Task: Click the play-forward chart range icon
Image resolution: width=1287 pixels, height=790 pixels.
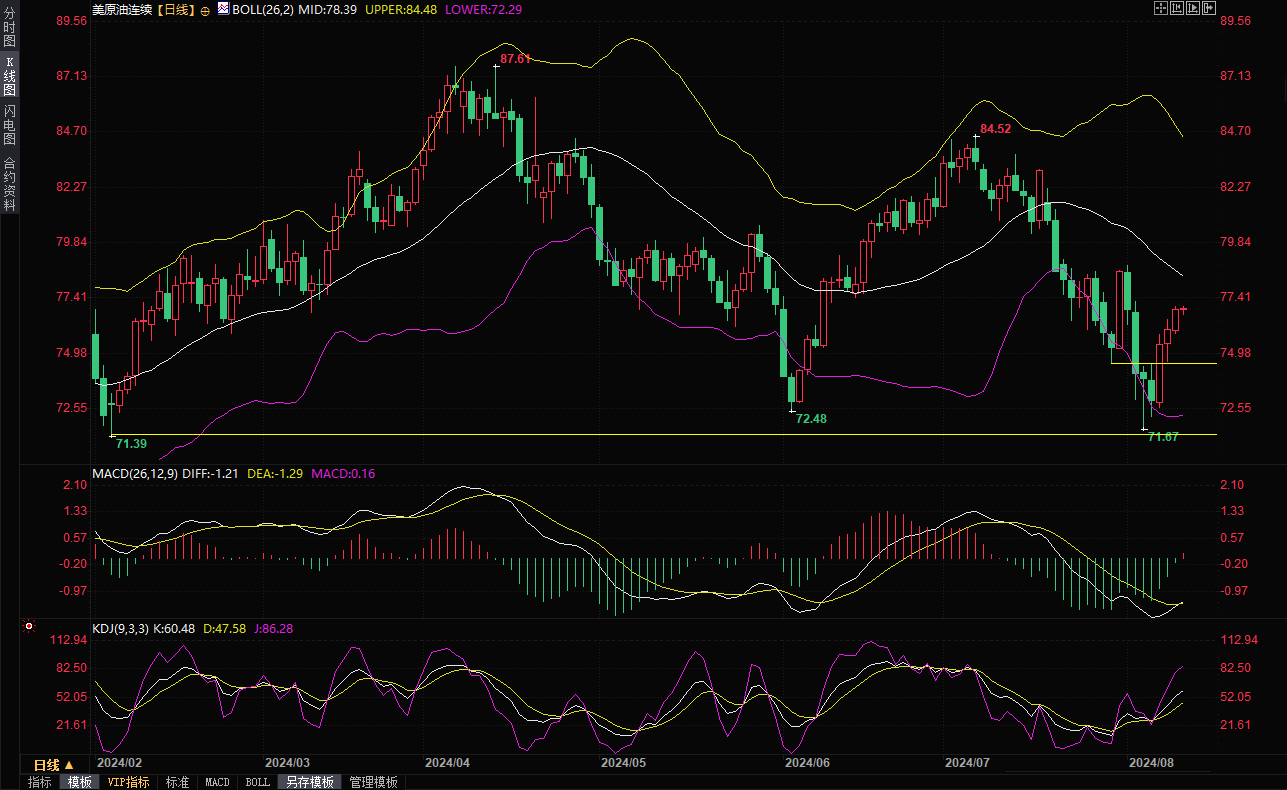Action: click(1193, 9)
